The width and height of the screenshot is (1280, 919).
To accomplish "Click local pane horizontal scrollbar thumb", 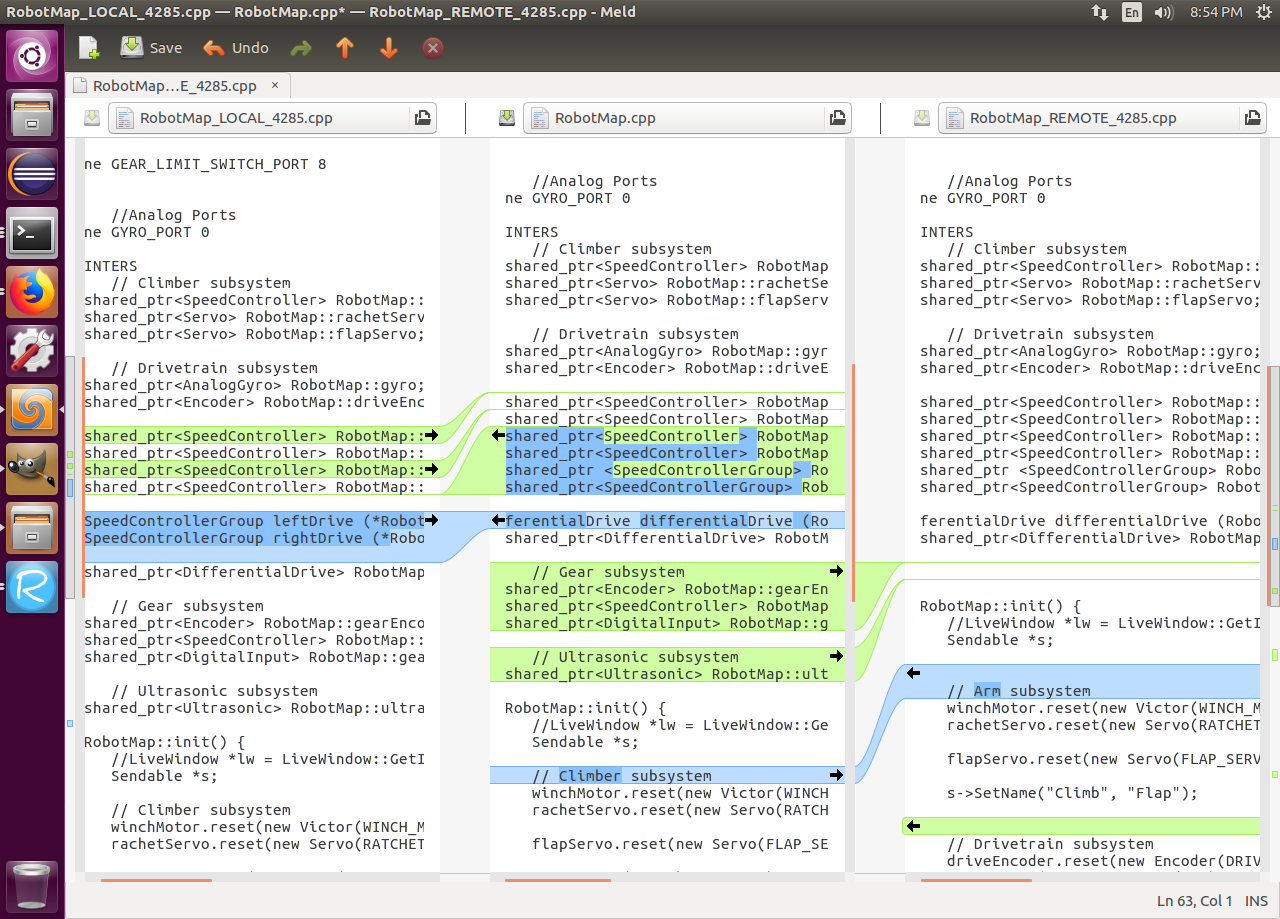I will [x=156, y=880].
